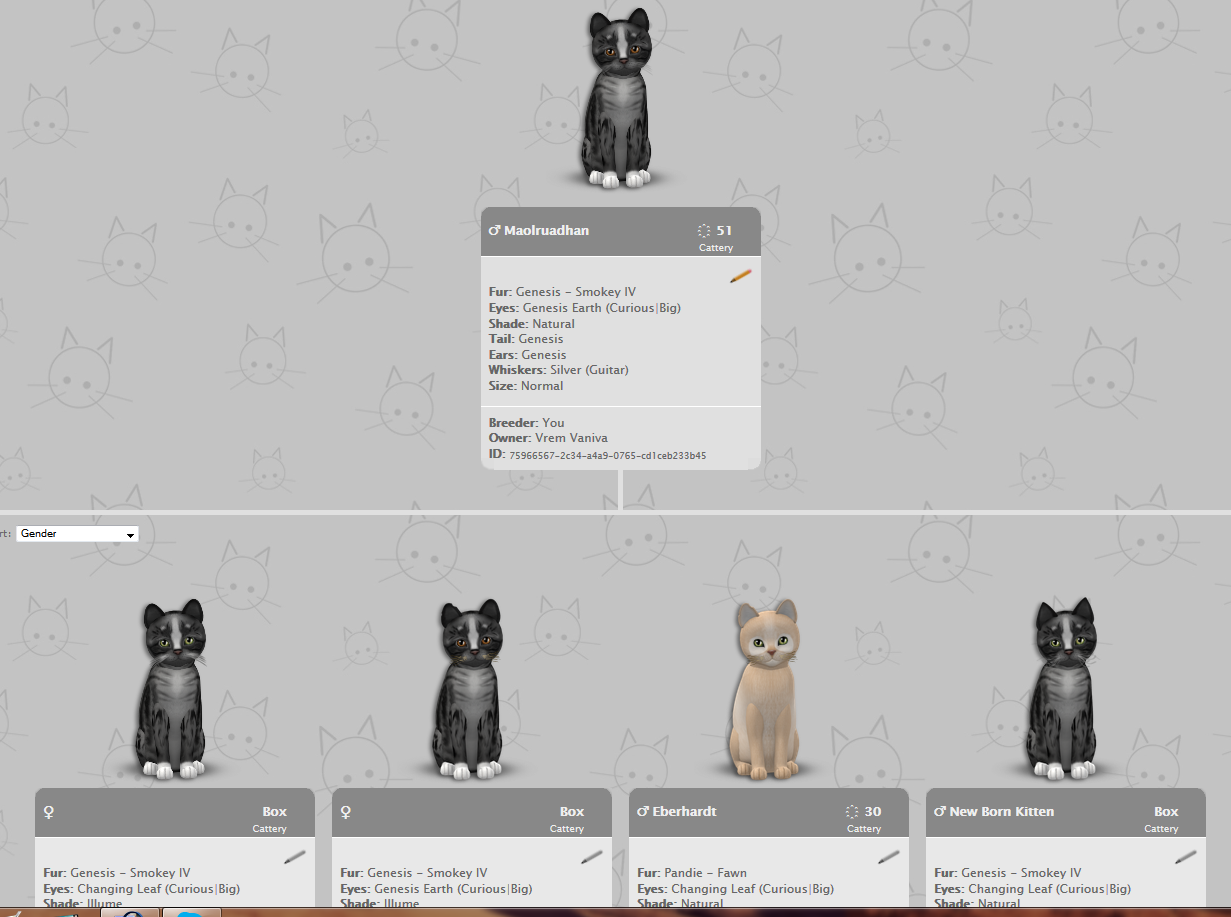Click the New Born Kitten name header
This screenshot has width=1231, height=917.
[x=1002, y=812]
